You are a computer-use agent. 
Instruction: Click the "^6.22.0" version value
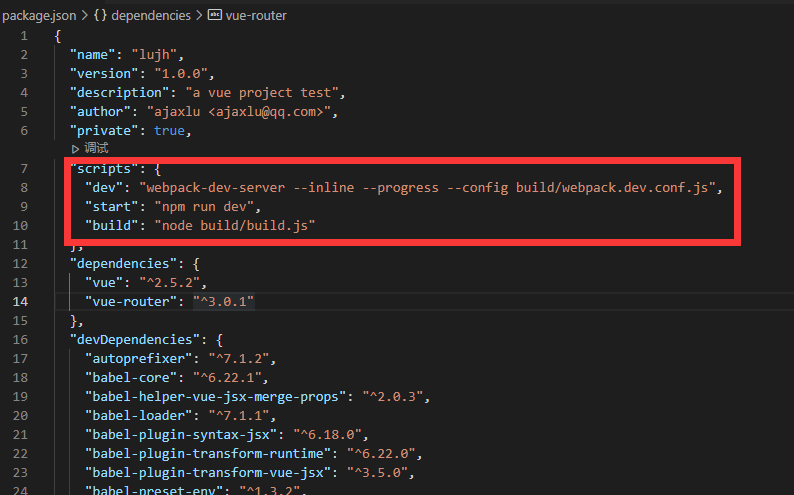[x=381, y=453]
